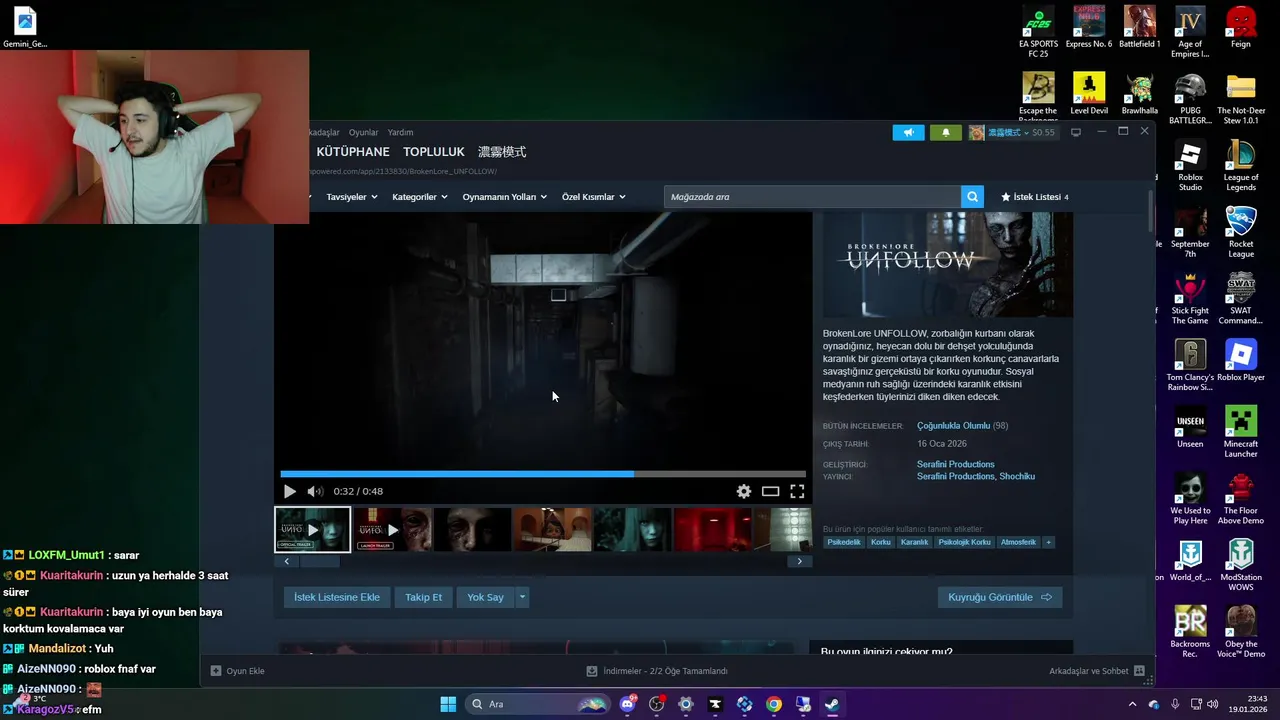Open the Tavsiyeler dropdown
The image size is (1280, 720).
click(x=351, y=197)
